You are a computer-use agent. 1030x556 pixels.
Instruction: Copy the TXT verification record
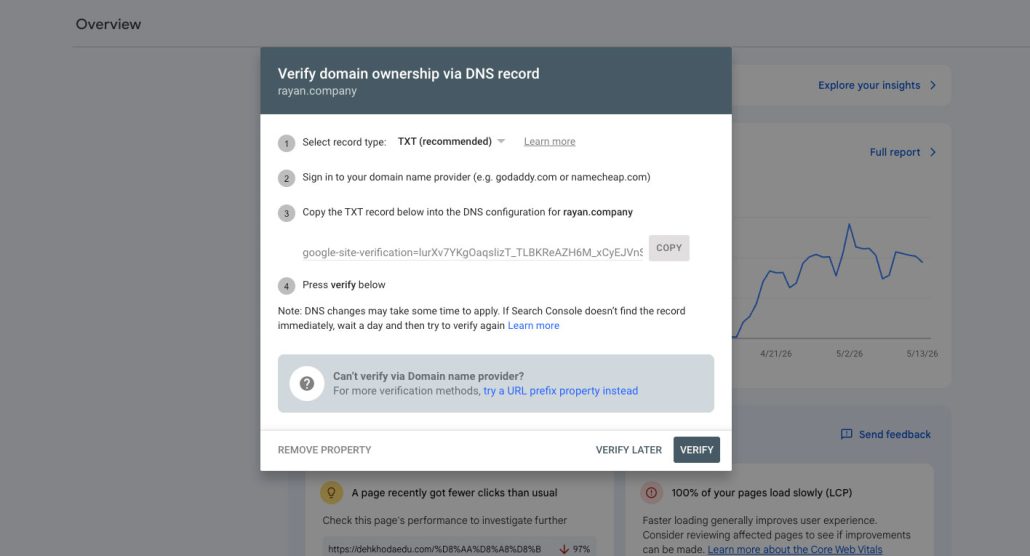[669, 248]
